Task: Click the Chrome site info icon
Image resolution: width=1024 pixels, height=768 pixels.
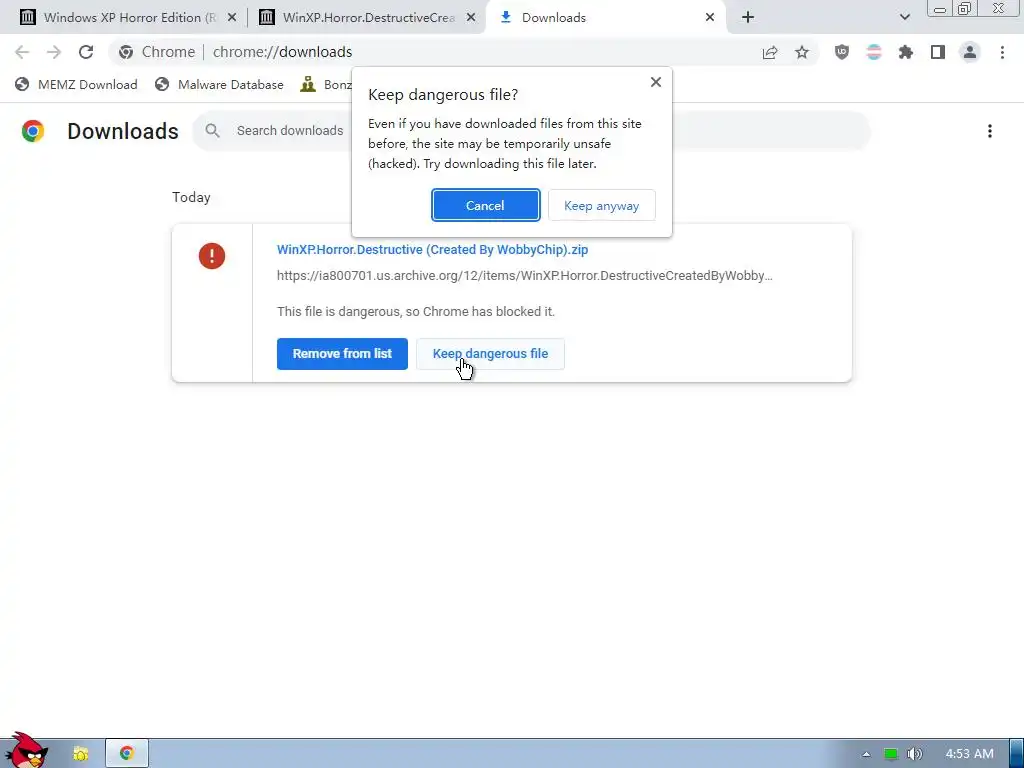Action: coord(126,52)
